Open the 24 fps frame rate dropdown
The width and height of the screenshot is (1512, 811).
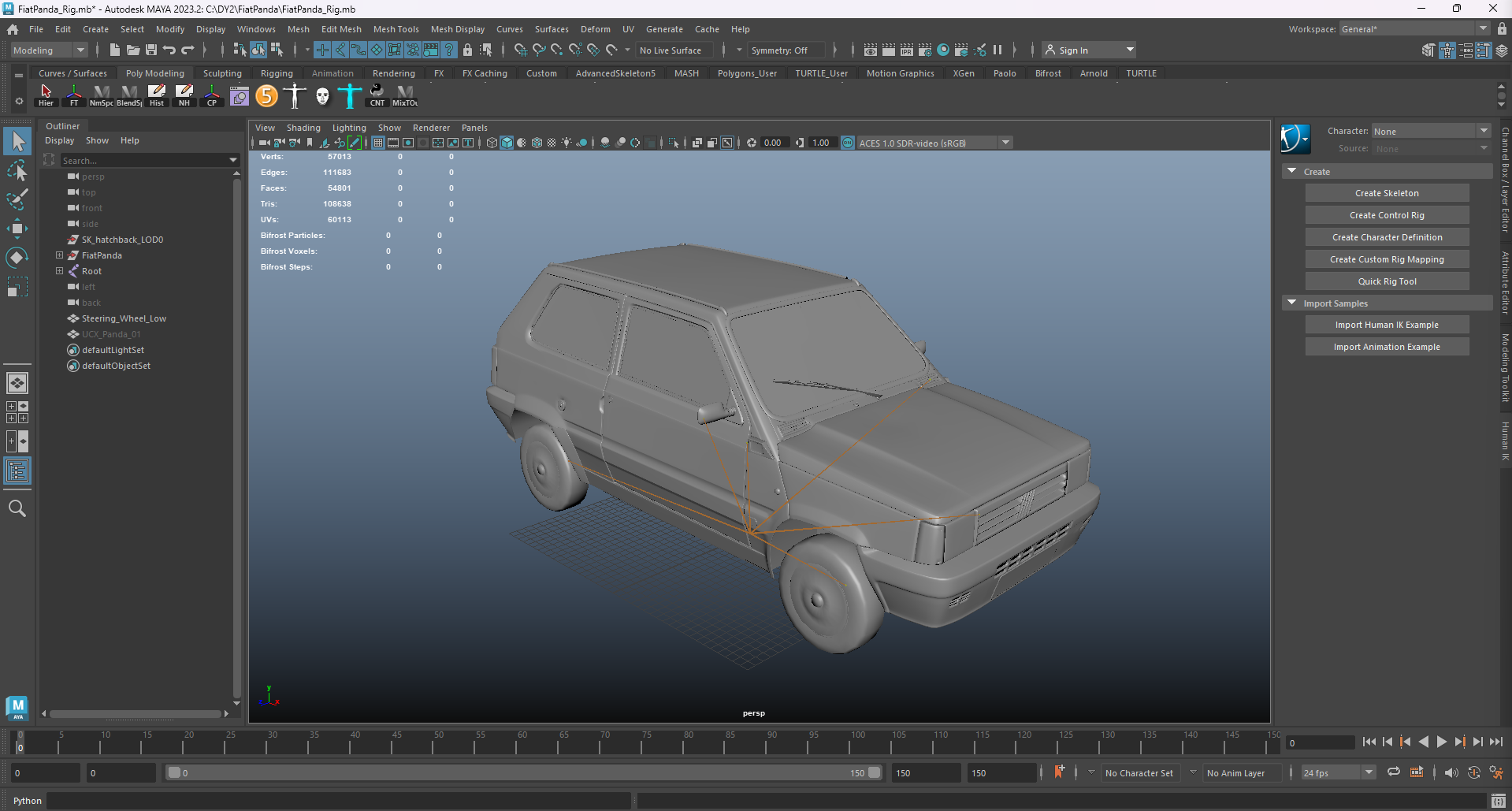coord(1337,772)
